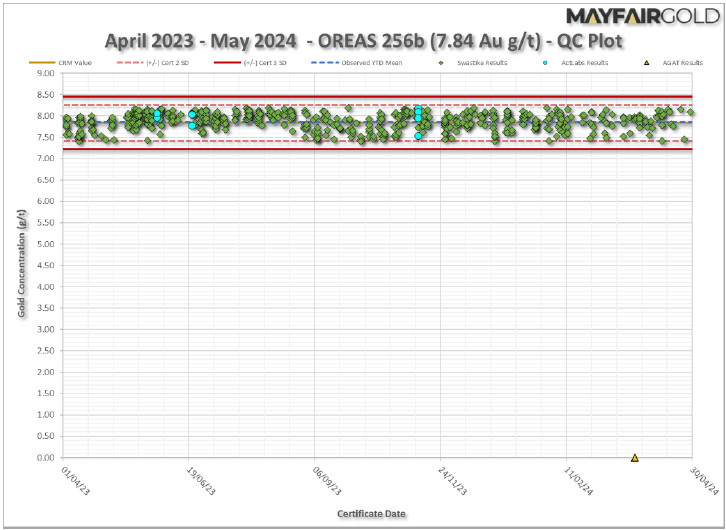Image resolution: width=726 pixels, height=530 pixels.
Task: Click the 19/06/23 date label
Action: (201, 480)
